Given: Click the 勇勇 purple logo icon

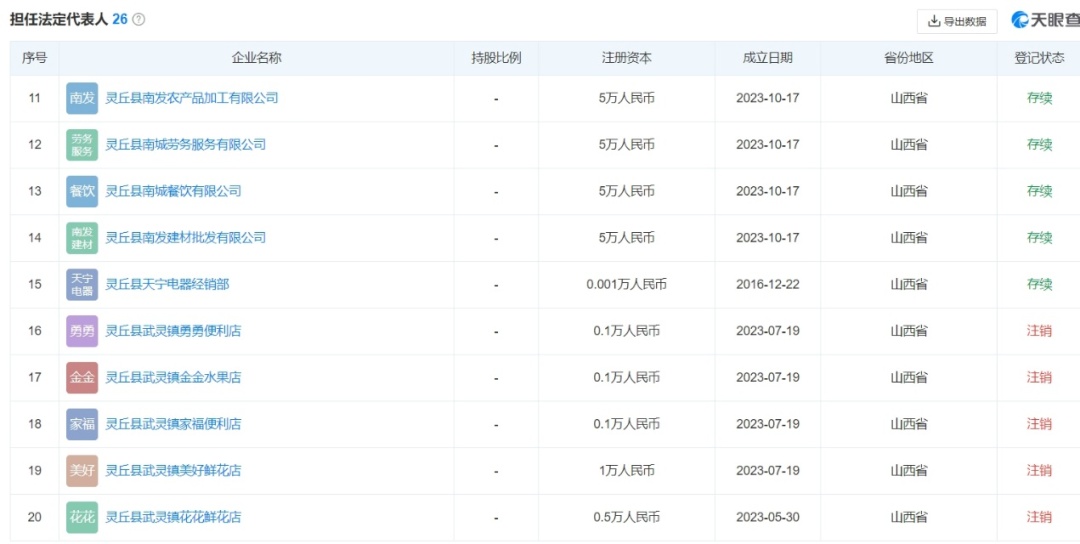Looking at the screenshot, I should point(82,331).
